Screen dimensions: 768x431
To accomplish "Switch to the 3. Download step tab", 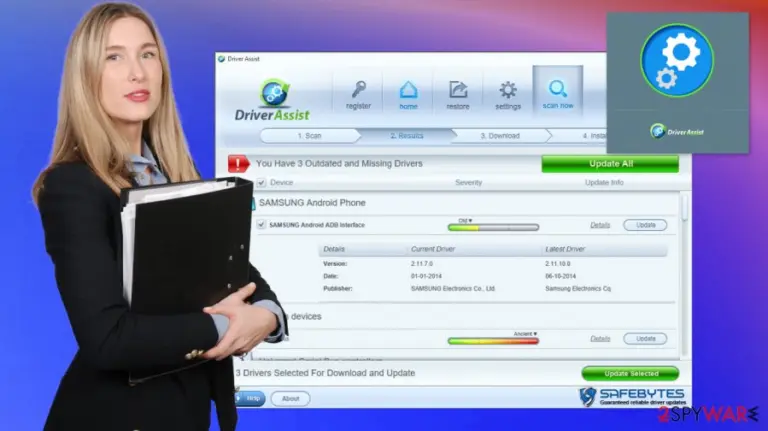I will coord(500,136).
